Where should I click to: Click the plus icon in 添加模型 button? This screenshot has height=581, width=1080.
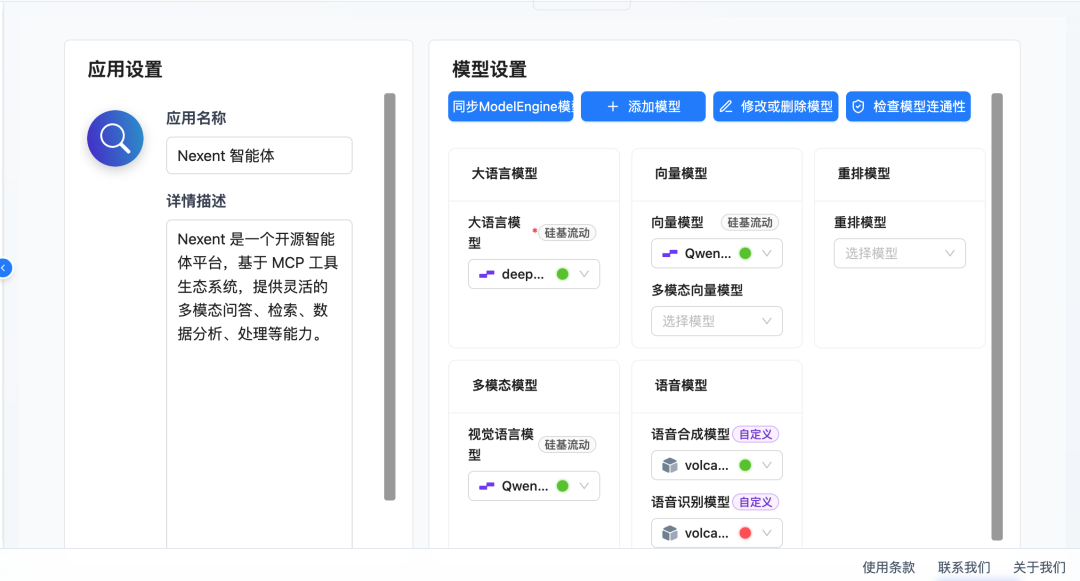[612, 107]
